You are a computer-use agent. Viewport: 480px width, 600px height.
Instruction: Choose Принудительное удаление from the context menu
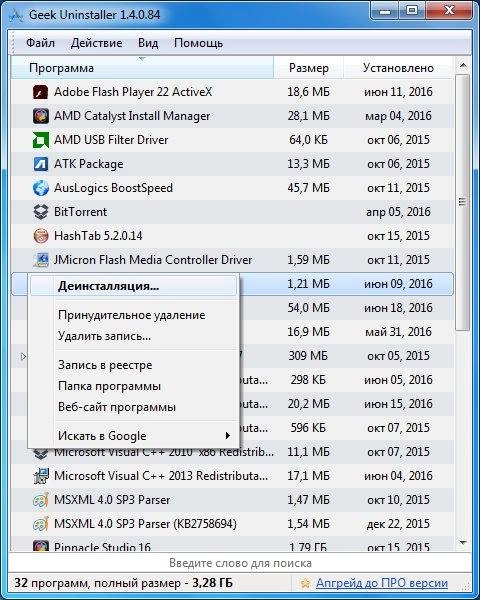point(133,315)
